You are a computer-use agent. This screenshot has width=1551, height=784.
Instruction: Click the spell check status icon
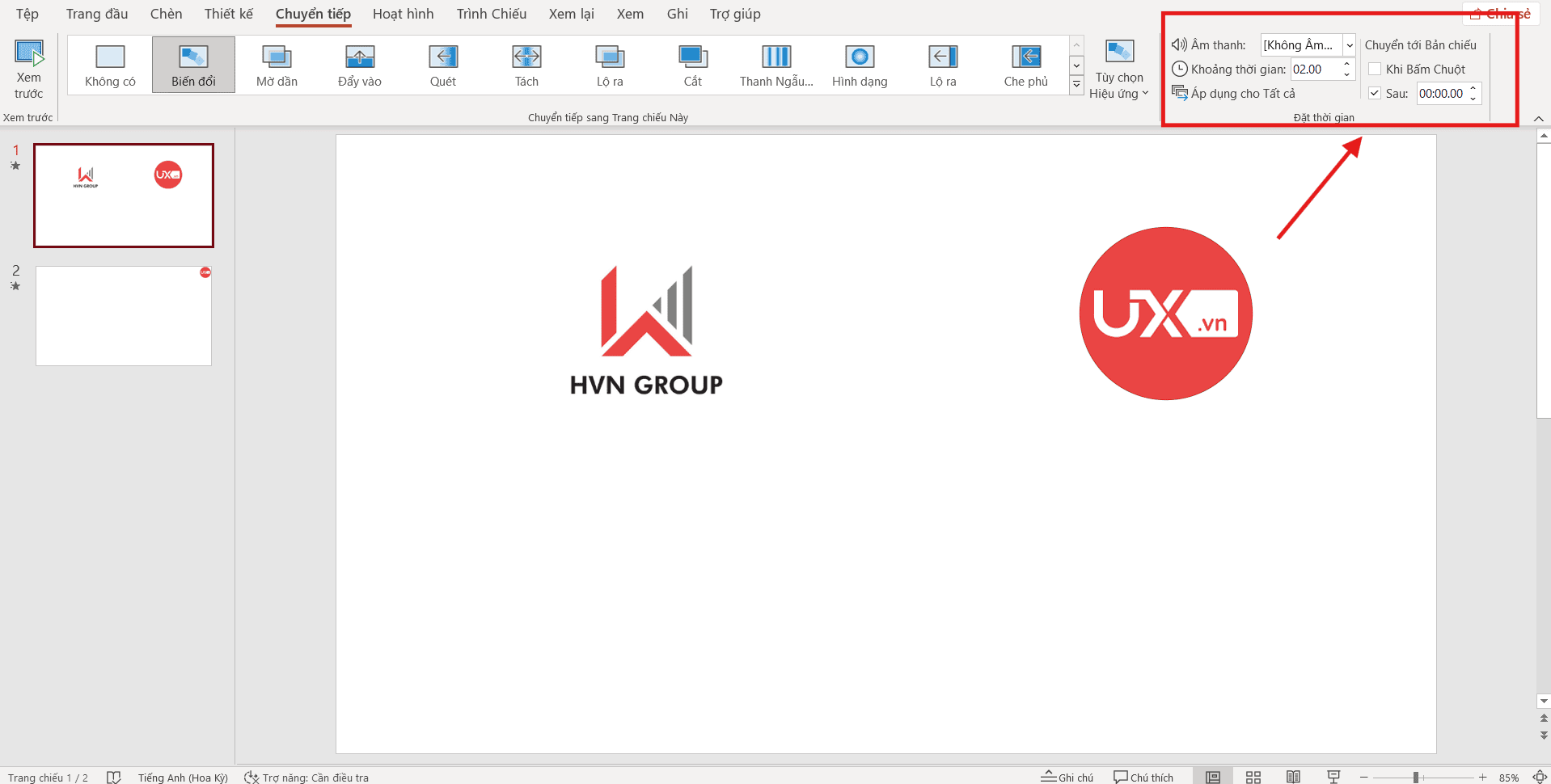tap(113, 777)
